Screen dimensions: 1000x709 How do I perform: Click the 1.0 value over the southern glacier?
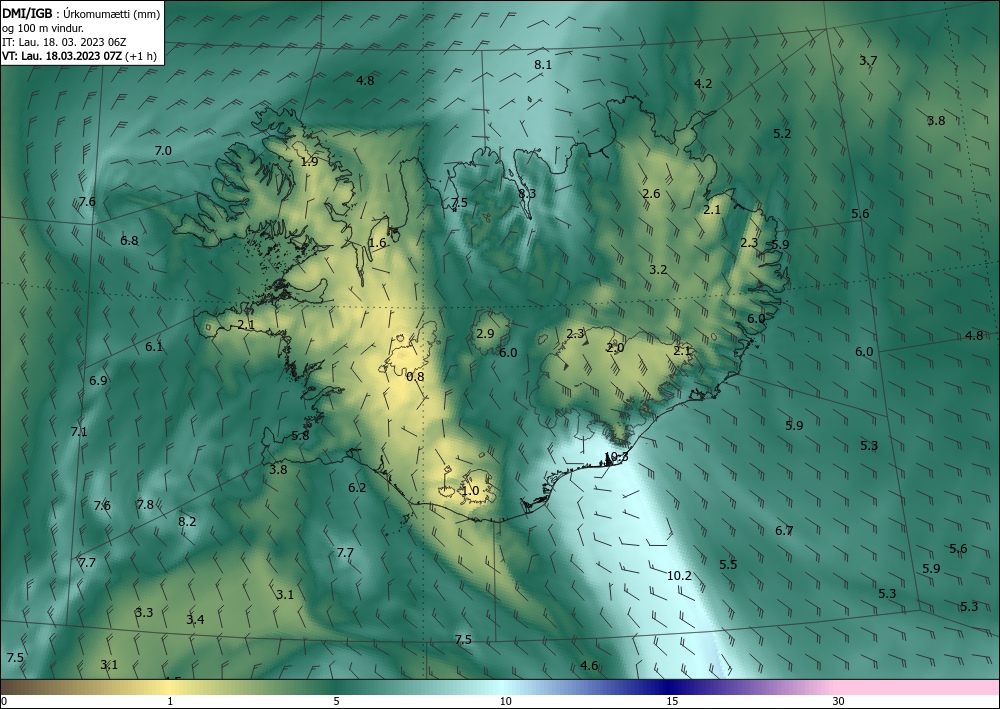470,490
